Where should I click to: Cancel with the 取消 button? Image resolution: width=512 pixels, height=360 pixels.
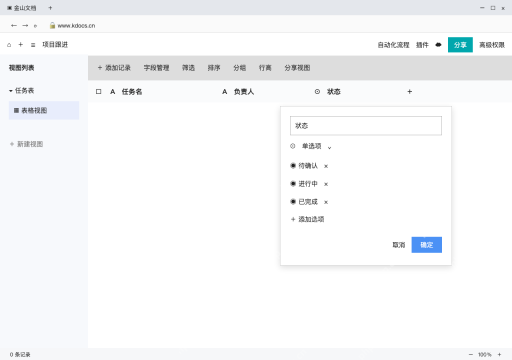point(399,245)
